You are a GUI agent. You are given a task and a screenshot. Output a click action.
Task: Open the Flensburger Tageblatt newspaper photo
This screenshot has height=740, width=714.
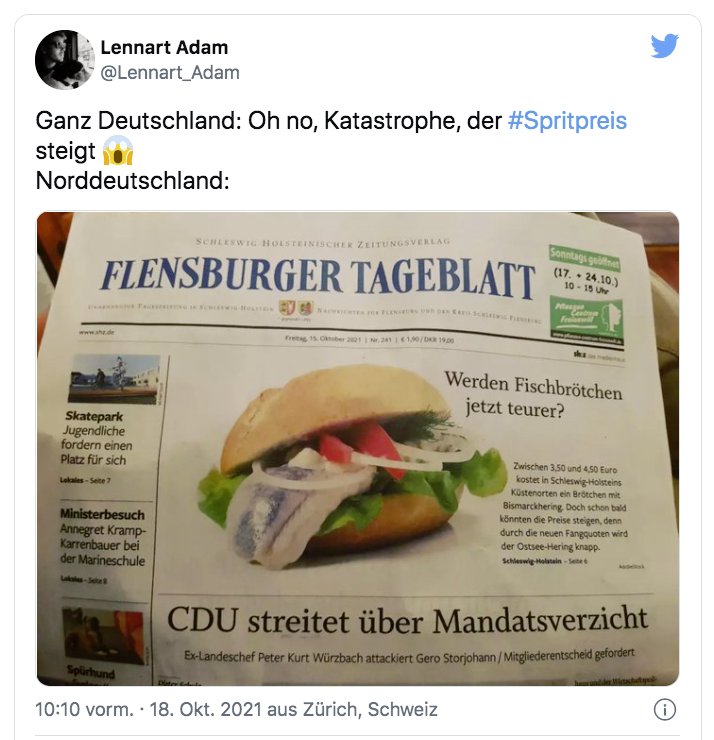(x=358, y=448)
